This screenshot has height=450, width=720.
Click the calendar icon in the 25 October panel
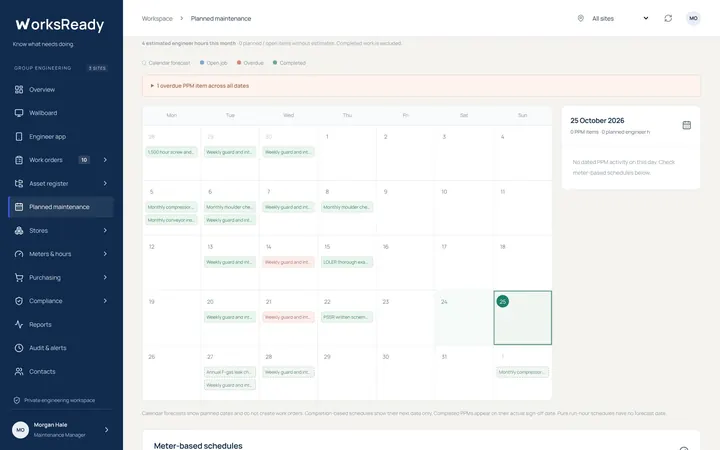point(686,125)
